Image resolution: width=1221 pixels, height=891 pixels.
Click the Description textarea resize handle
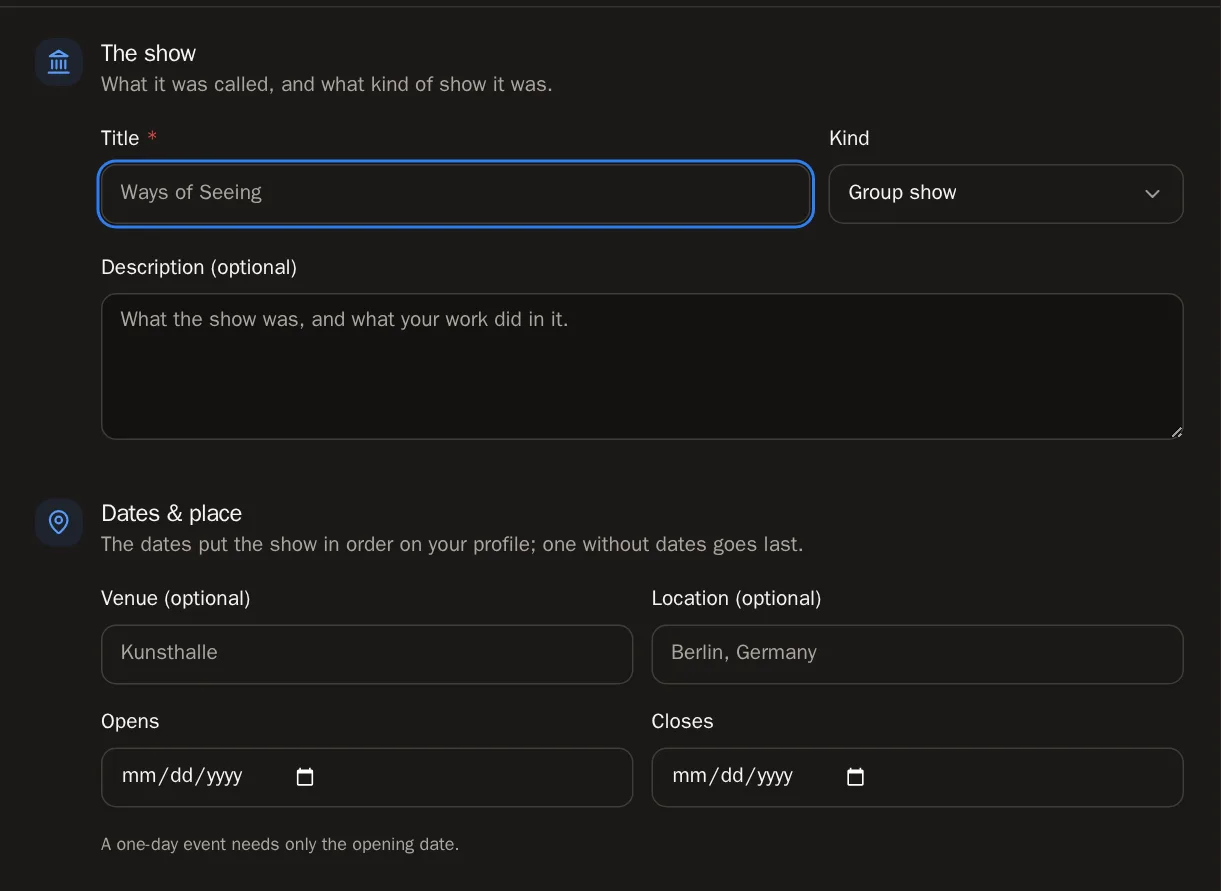[x=1176, y=432]
